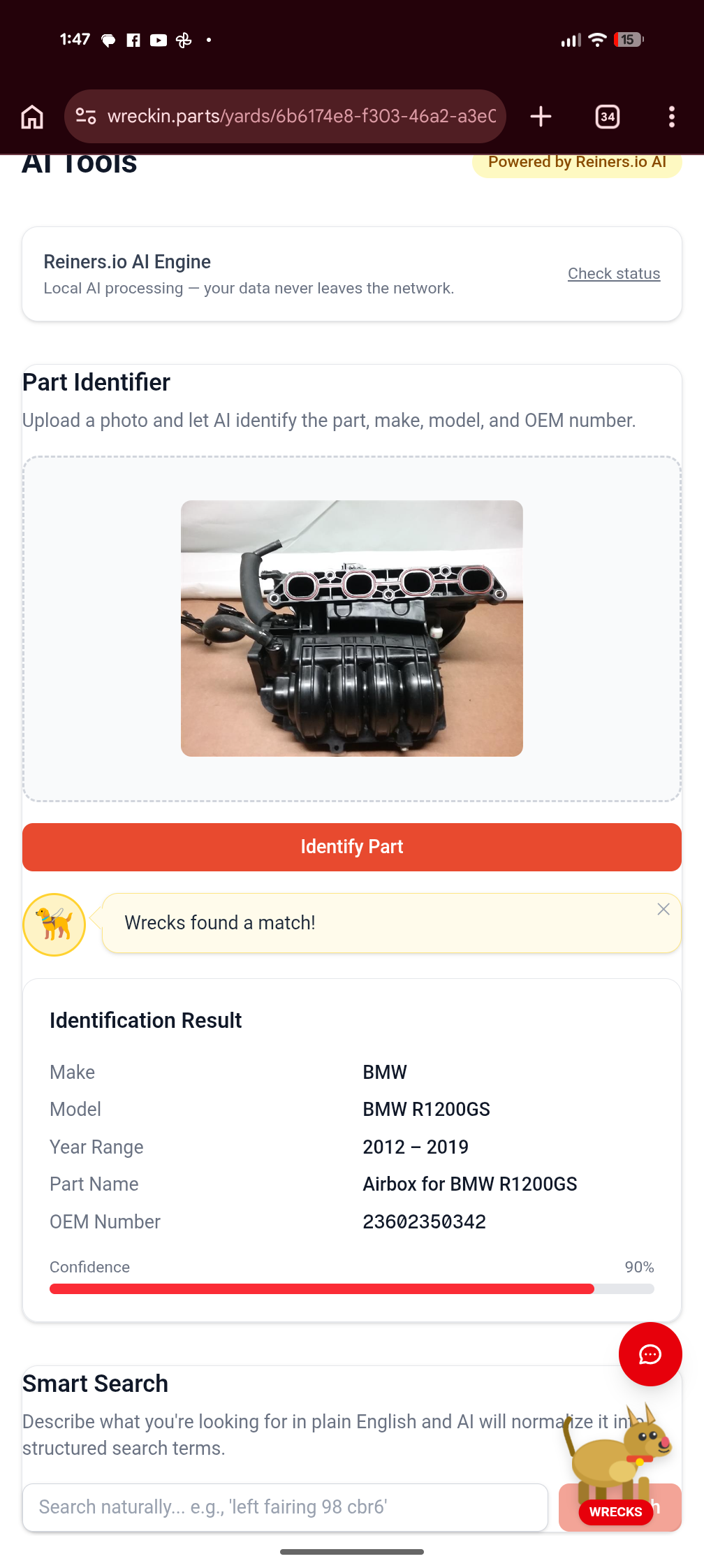Viewport: 704px width, 1568px height.
Task: Tap the guide dog avatar icon
Action: click(54, 924)
